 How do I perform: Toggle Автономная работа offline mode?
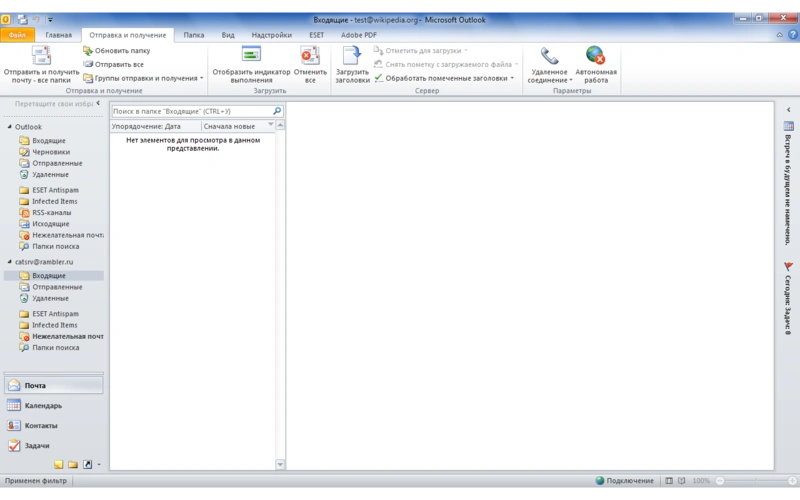[595, 65]
